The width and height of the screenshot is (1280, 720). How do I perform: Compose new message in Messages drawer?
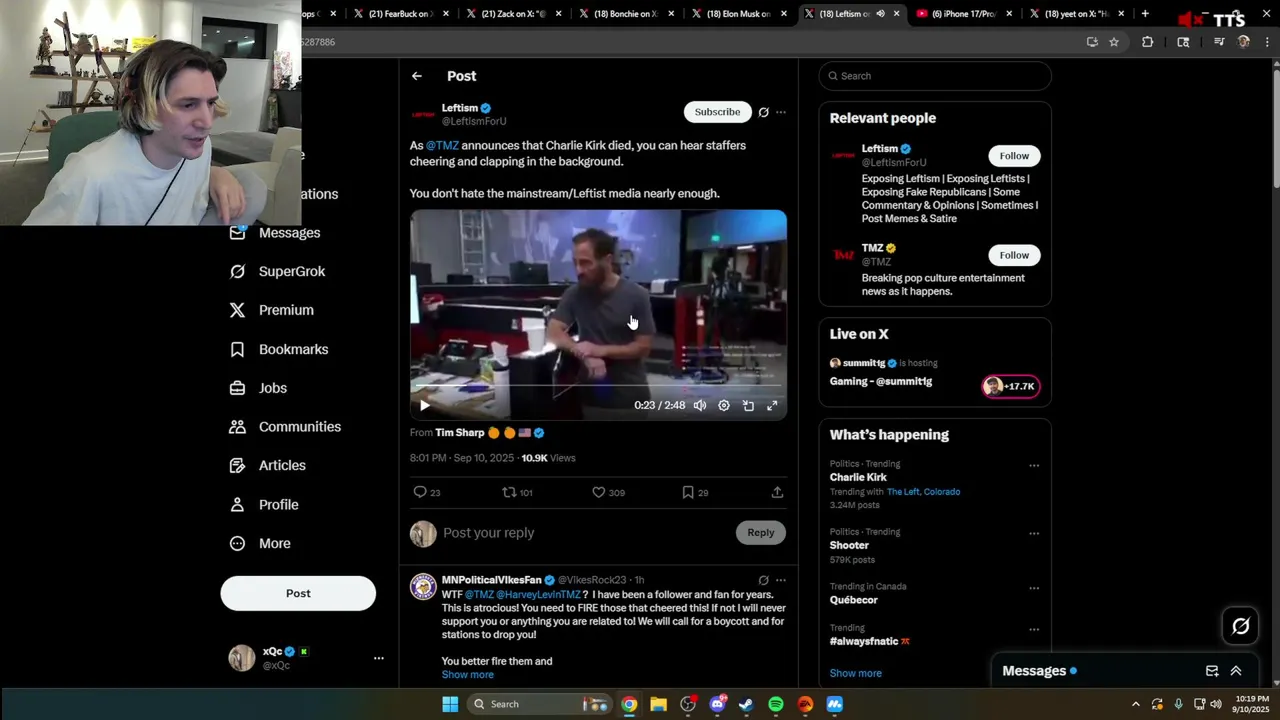pos(1212,671)
